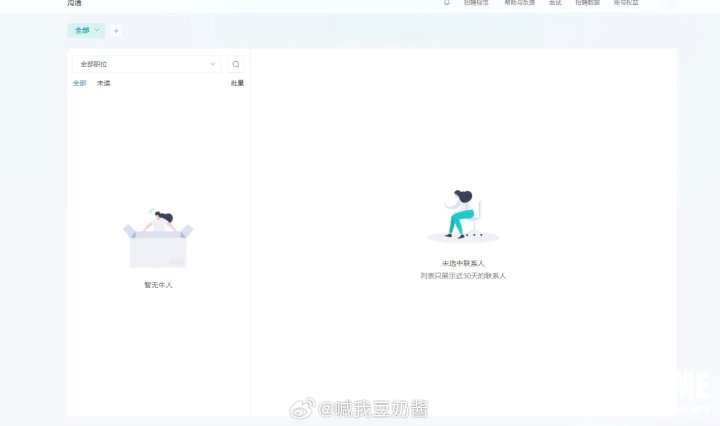Image resolution: width=720 pixels, height=426 pixels.
Task: Open 招聘规范 in the top navigation
Action: 476,3
